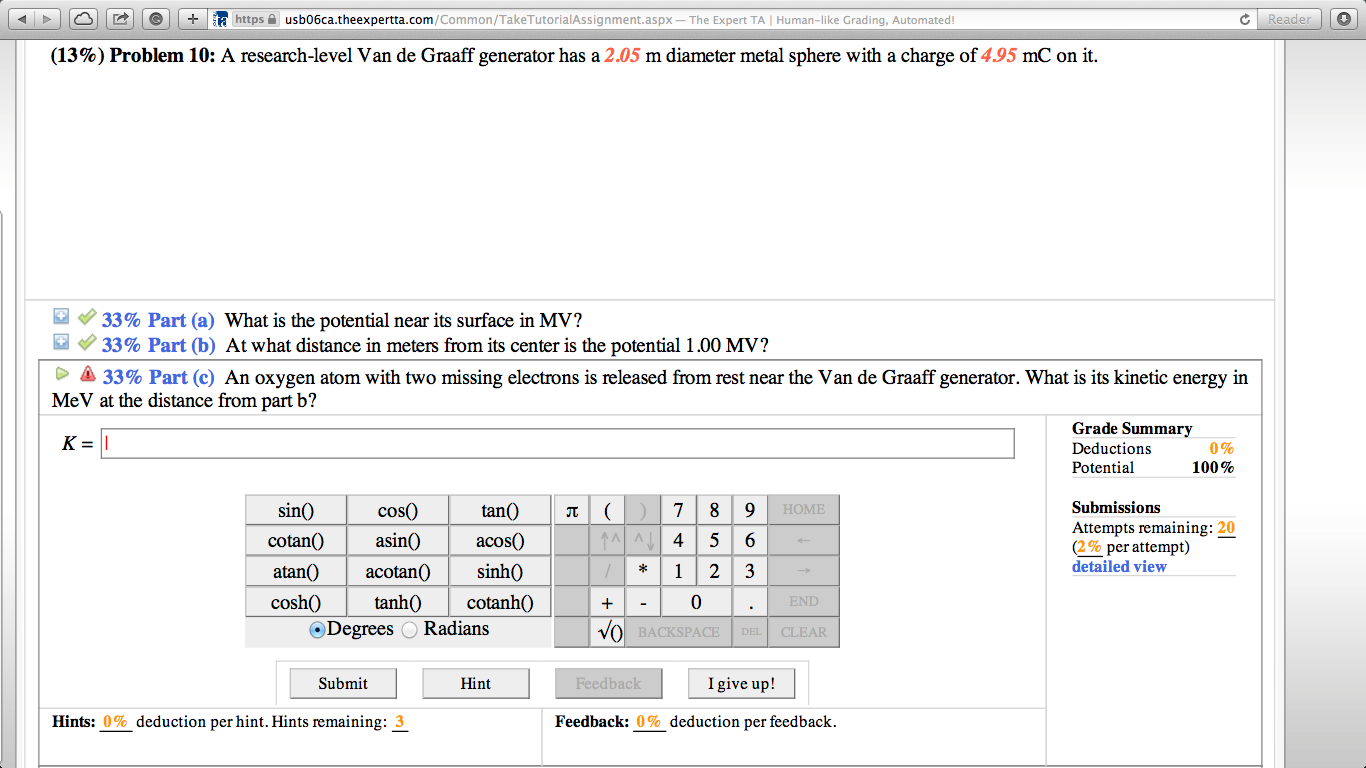Select the Radians radio button
Viewport: 1366px width, 768px height.
point(409,630)
